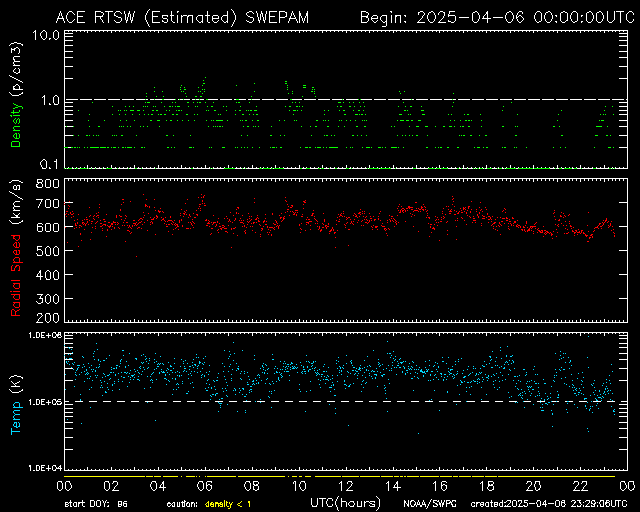Click the '1.0E+06' temperature axis value
The width and height of the screenshot is (640, 512).
click(x=45, y=335)
